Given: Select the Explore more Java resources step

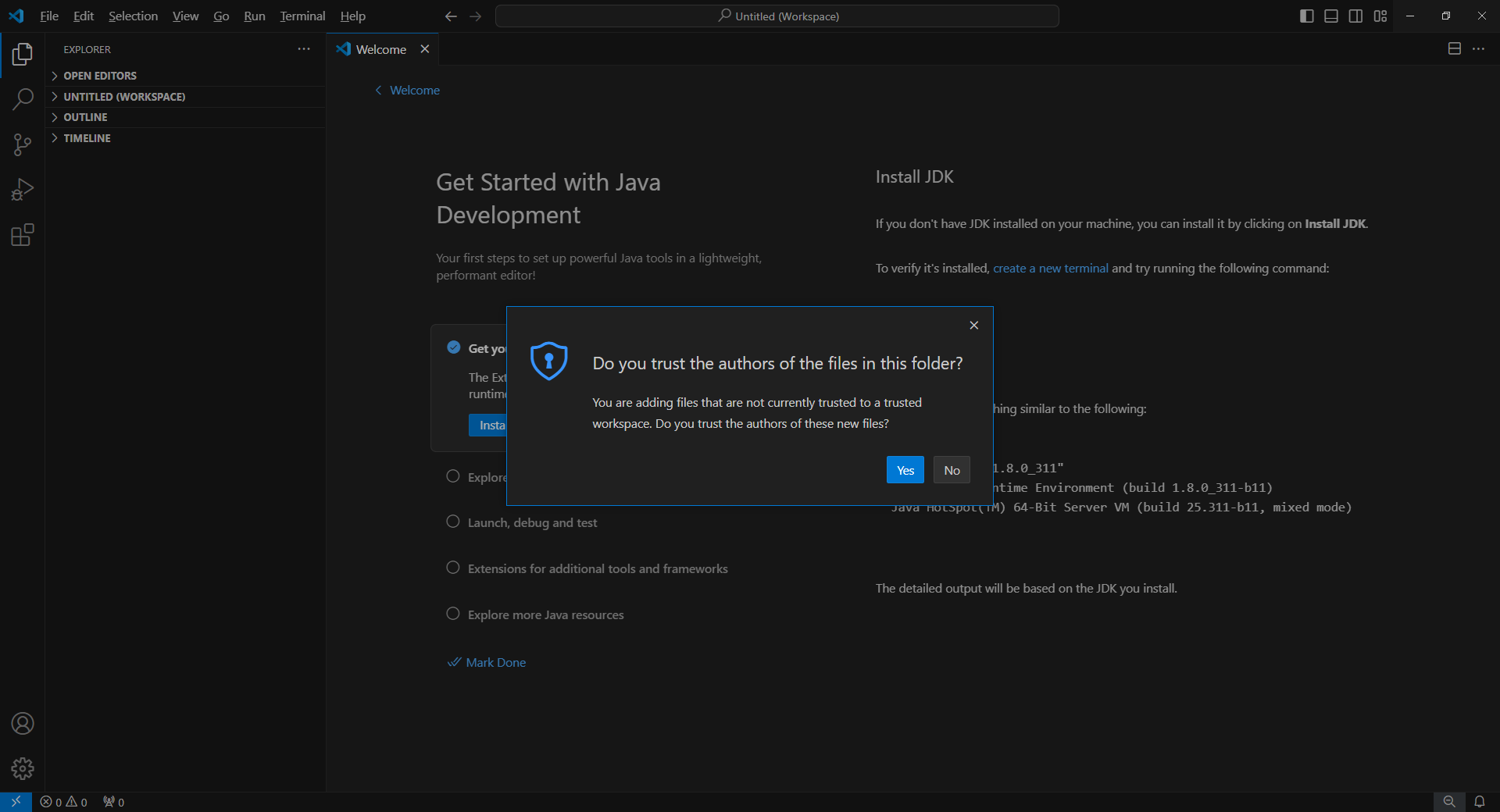Looking at the screenshot, I should point(545,614).
